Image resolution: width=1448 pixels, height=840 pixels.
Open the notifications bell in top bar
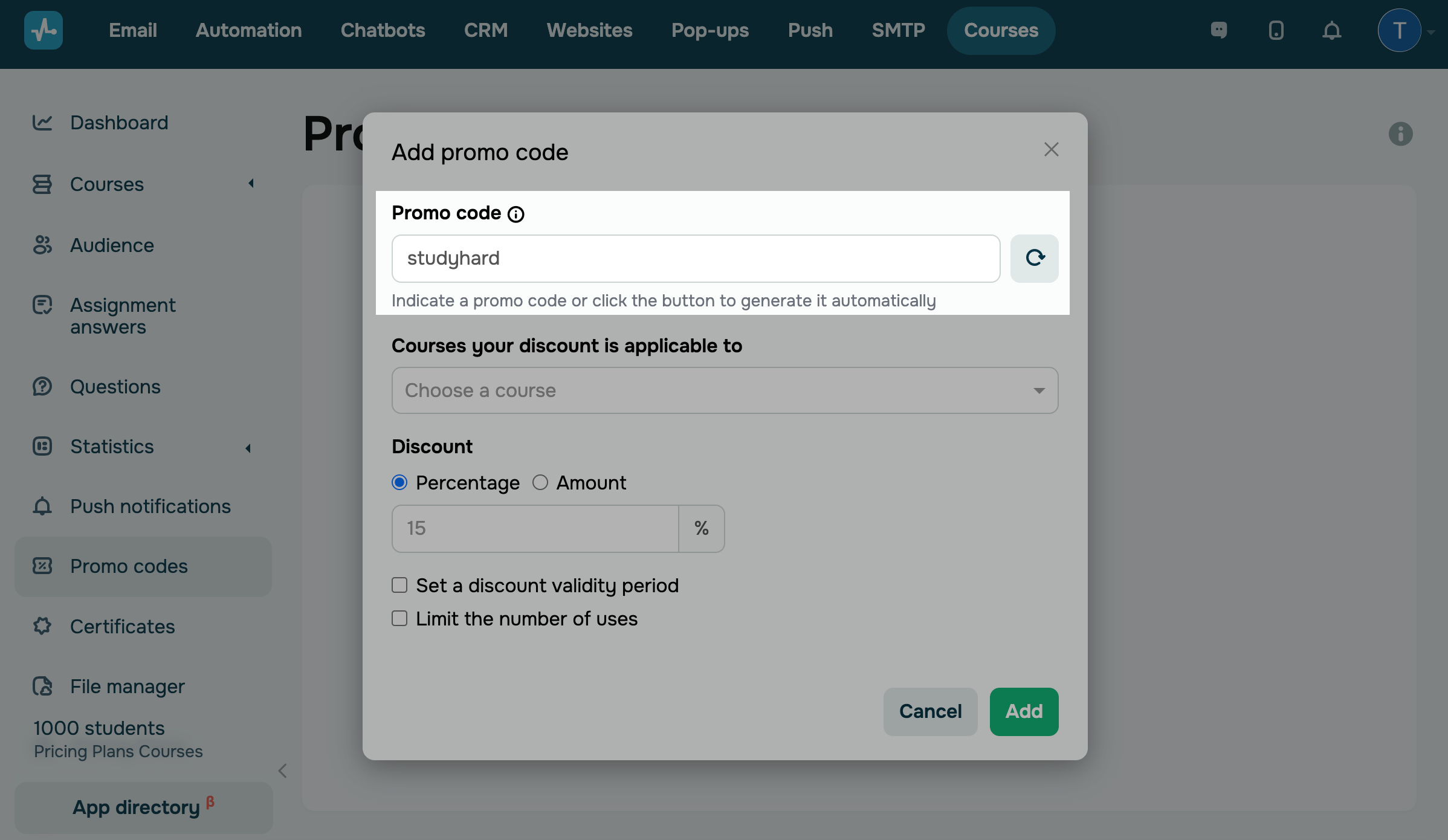[1331, 30]
